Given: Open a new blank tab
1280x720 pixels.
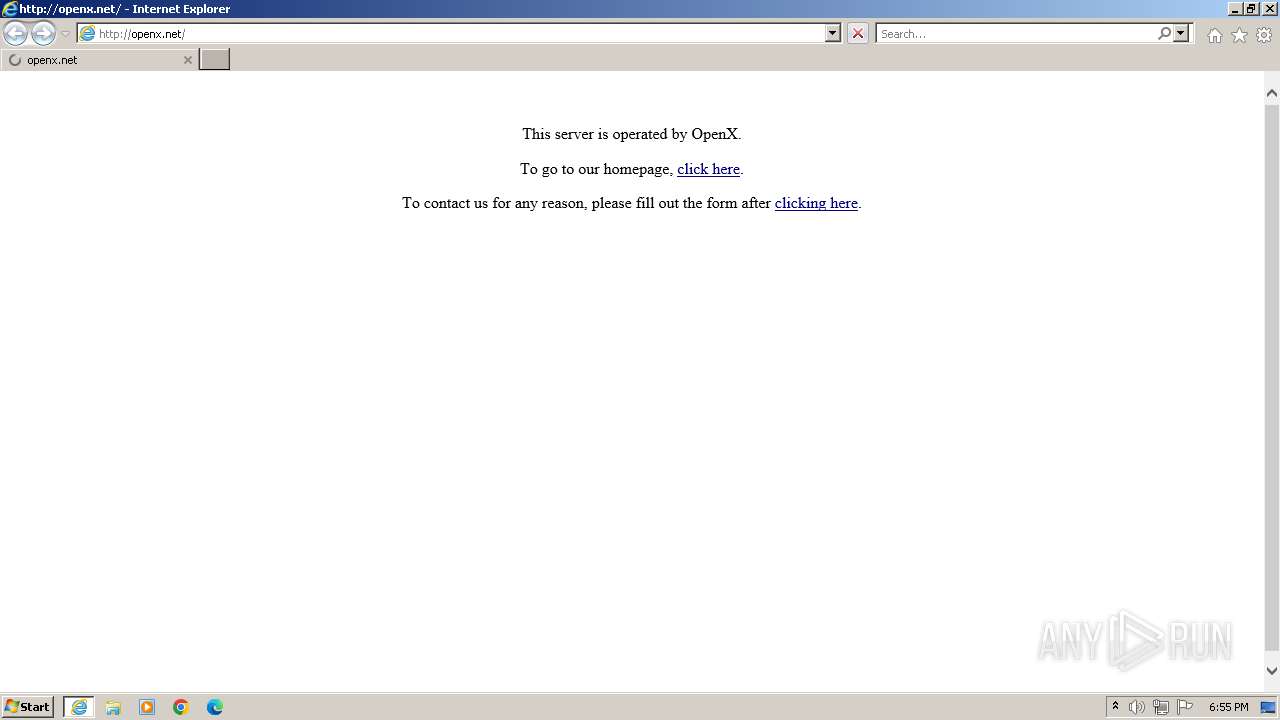Looking at the screenshot, I should pyautogui.click(x=214, y=60).
